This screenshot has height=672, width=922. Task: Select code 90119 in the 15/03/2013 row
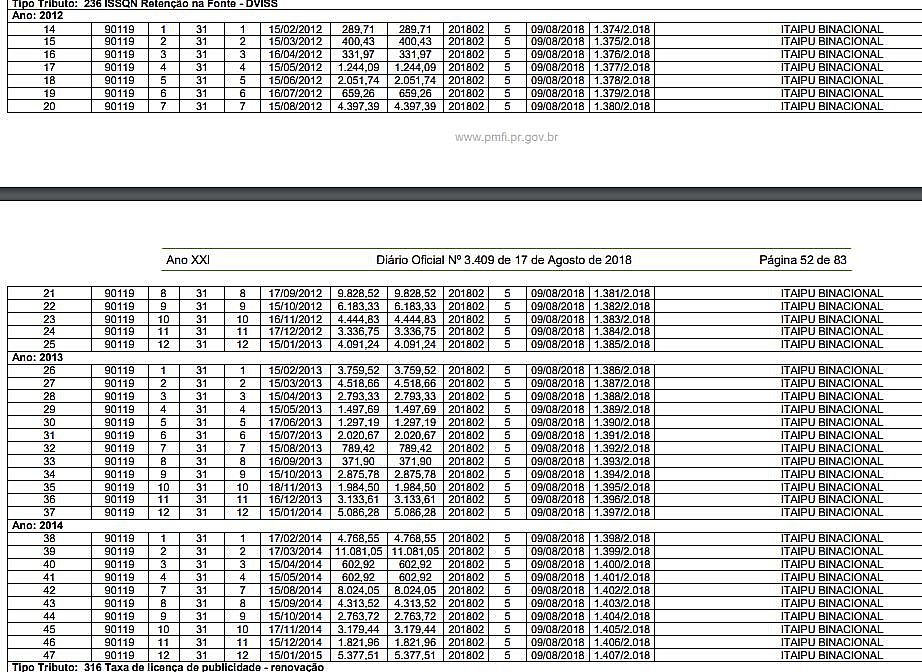tap(119, 383)
